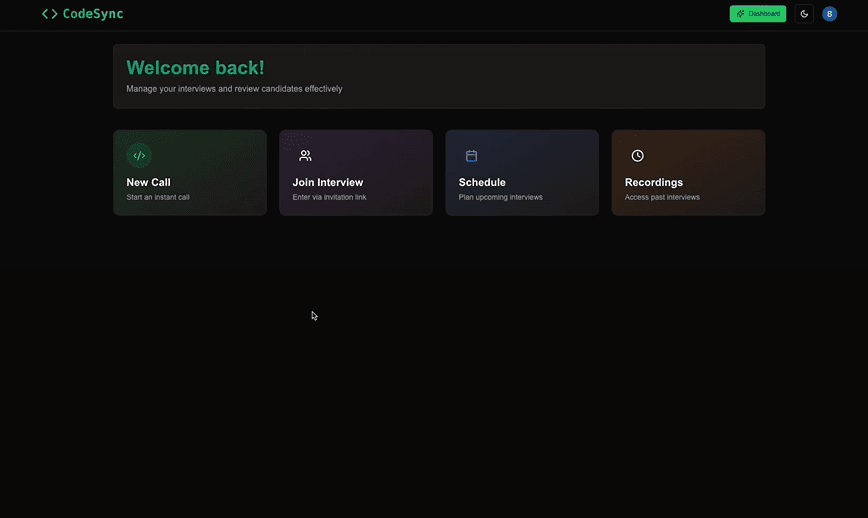
Task: Open the Dashboard button
Action: click(758, 14)
